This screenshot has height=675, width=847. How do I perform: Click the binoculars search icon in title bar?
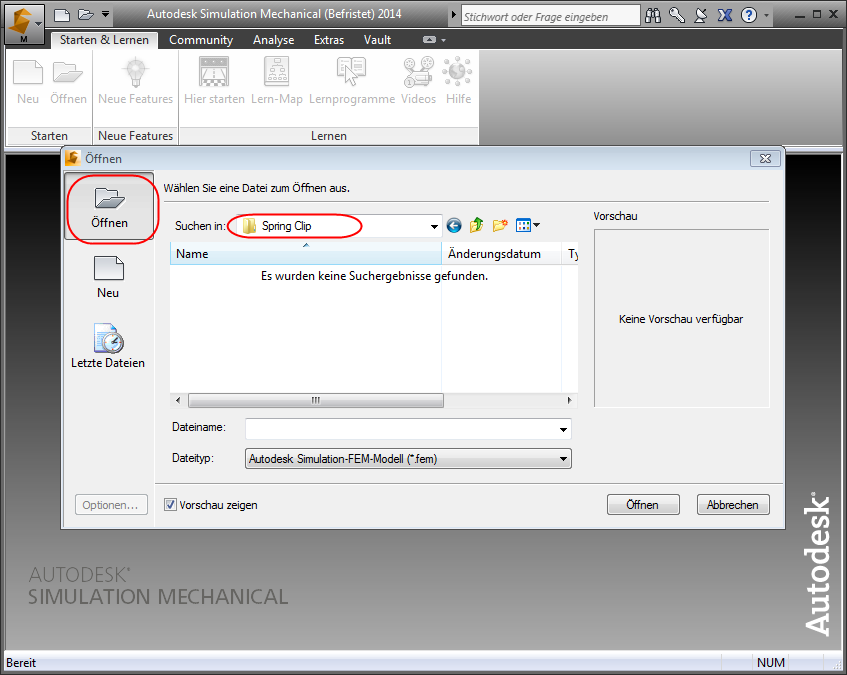(x=653, y=16)
